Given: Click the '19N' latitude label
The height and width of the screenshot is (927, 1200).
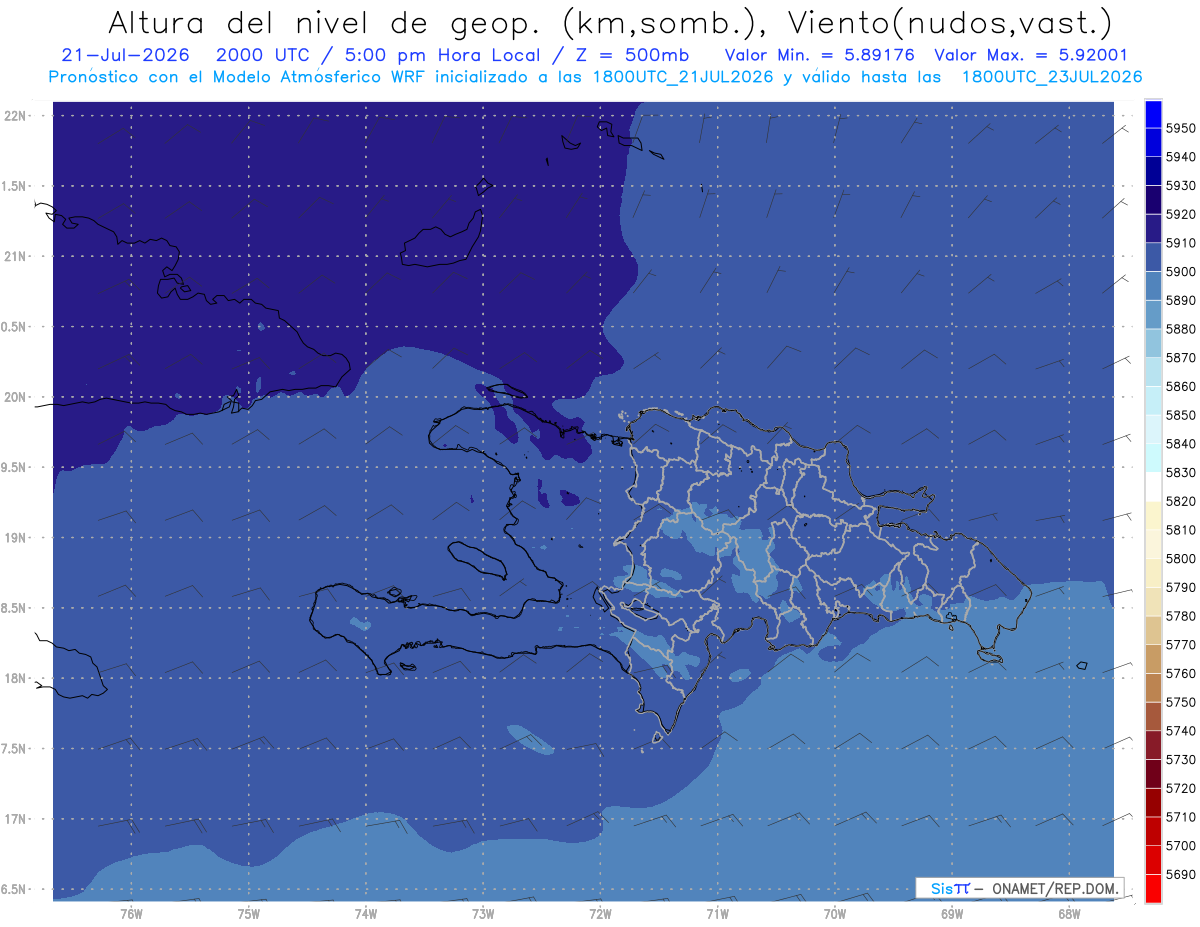Looking at the screenshot, I should click(16, 538).
